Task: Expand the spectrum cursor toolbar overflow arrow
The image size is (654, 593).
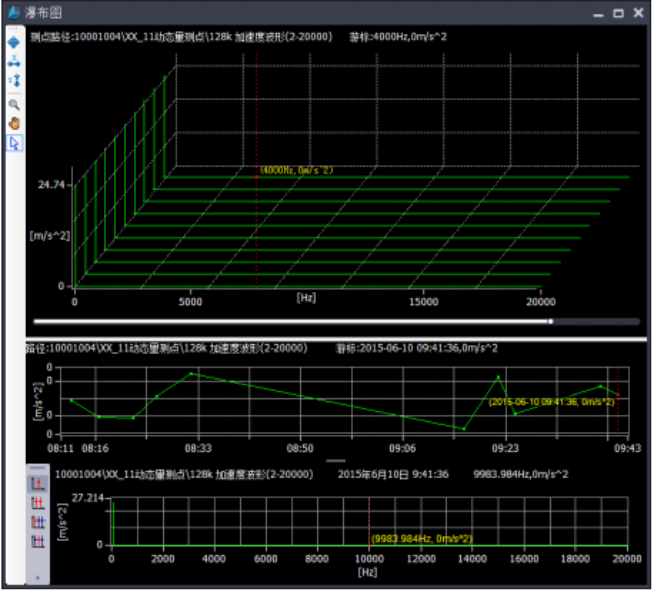Action: tap(38, 577)
